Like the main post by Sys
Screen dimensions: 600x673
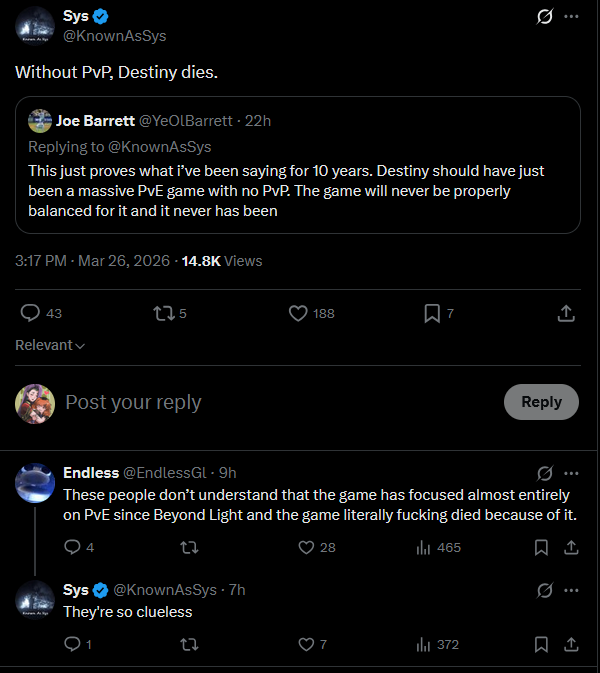click(x=298, y=313)
